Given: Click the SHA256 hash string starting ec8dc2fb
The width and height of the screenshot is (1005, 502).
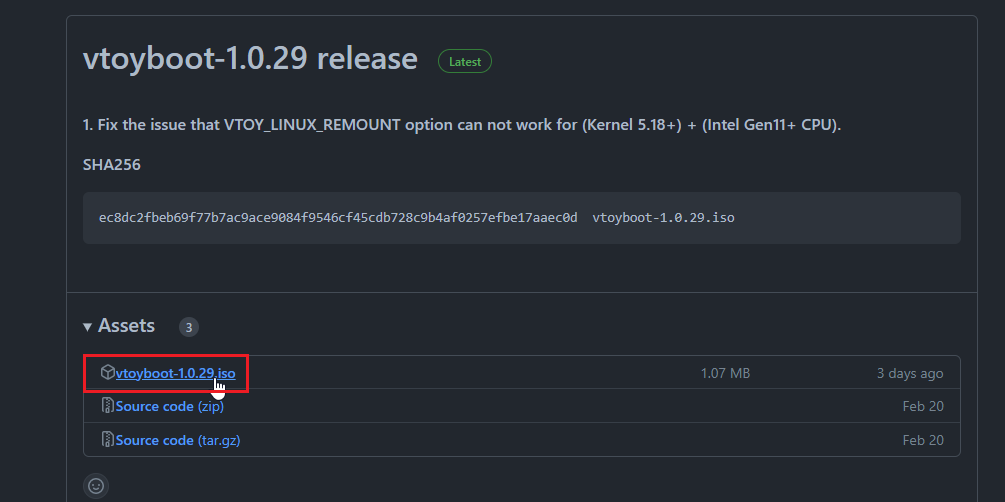Looking at the screenshot, I should coord(338,217).
